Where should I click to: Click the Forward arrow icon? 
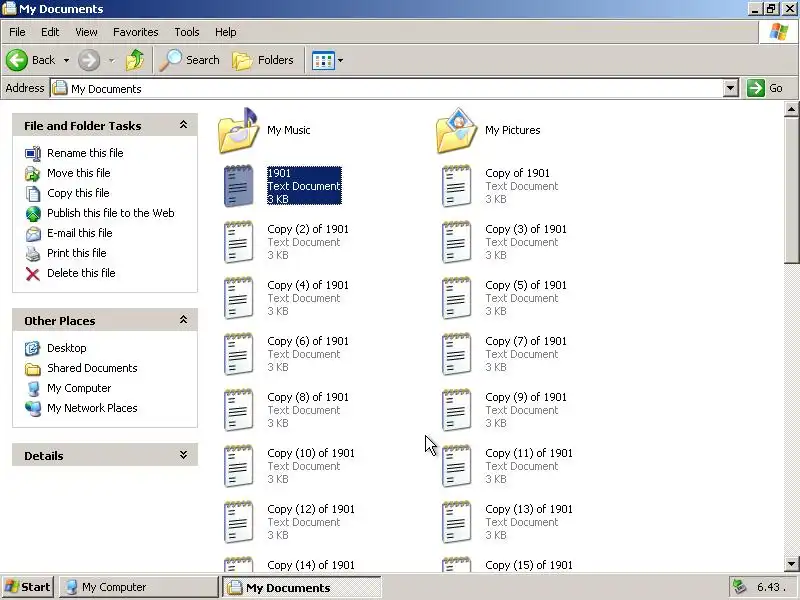point(89,60)
